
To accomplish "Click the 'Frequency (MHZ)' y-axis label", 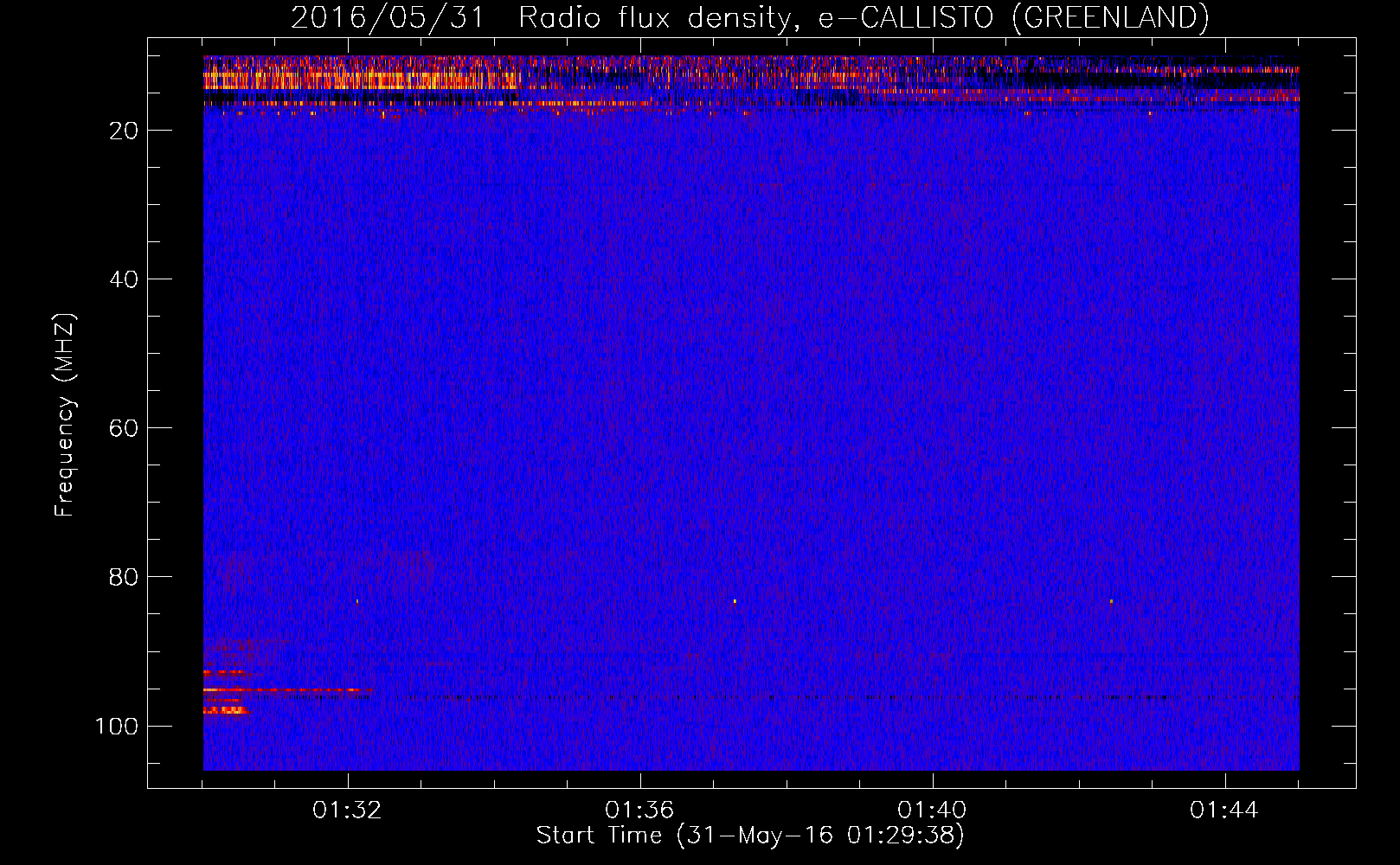I will [65, 414].
